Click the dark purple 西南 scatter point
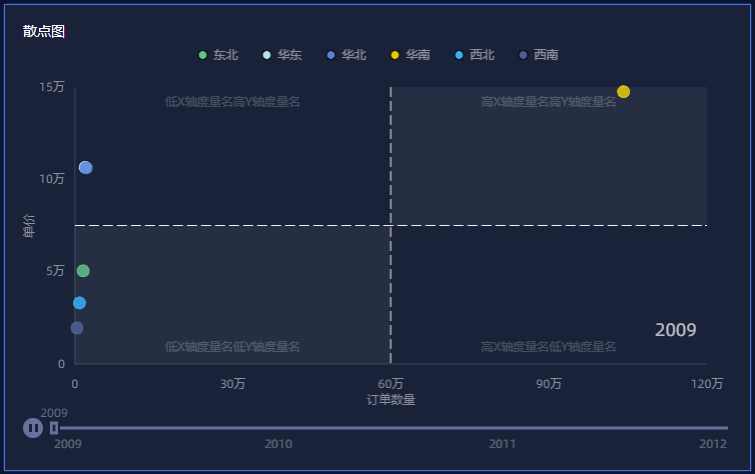 tap(77, 328)
